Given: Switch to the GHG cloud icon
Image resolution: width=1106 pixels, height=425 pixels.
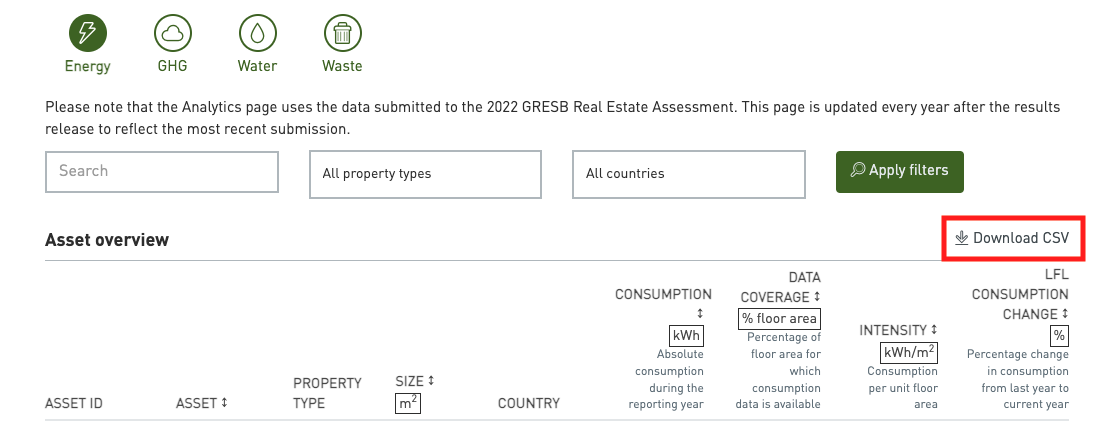Looking at the screenshot, I should 173,32.
